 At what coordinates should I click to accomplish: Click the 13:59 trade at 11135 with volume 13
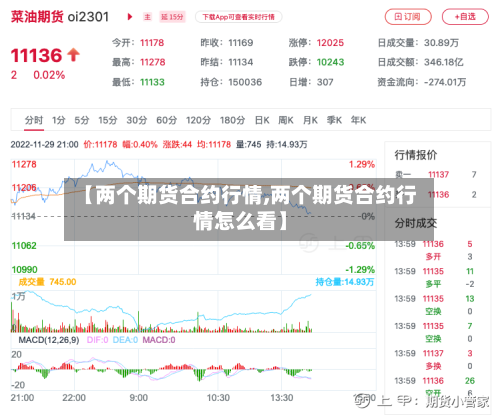click(x=434, y=299)
